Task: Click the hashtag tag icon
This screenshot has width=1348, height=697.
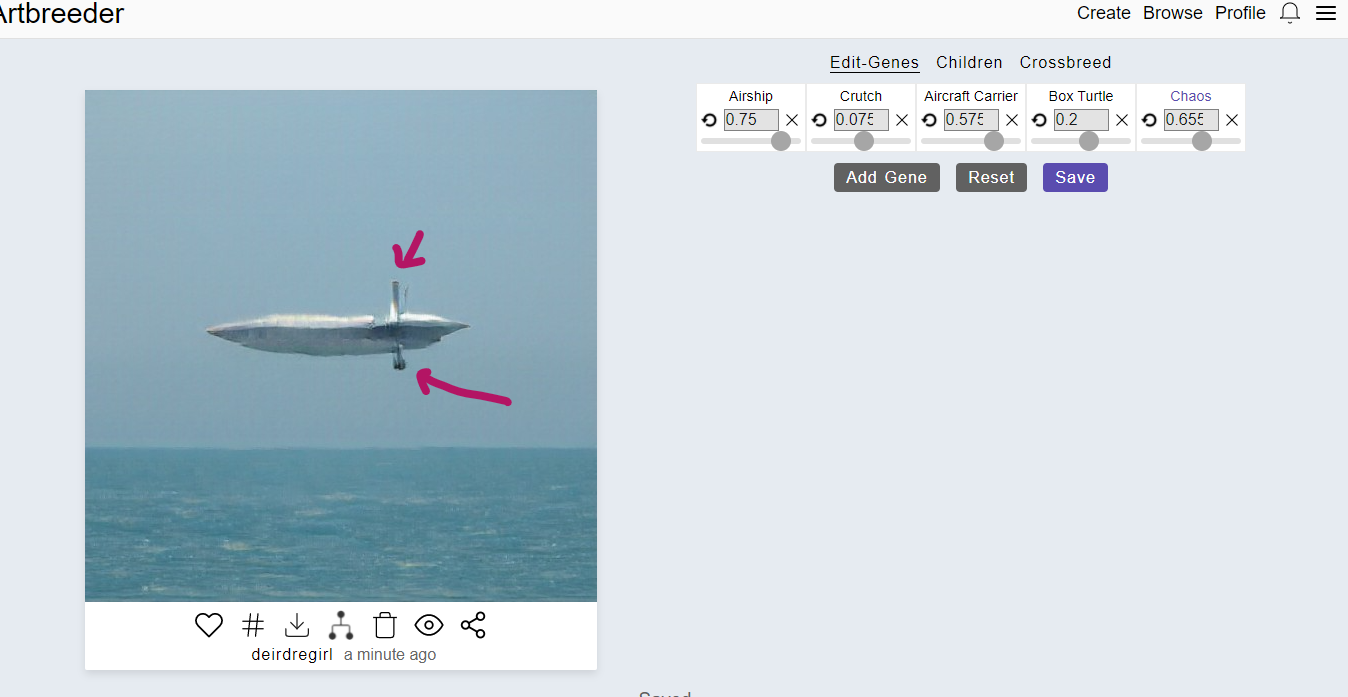Action: coord(253,626)
